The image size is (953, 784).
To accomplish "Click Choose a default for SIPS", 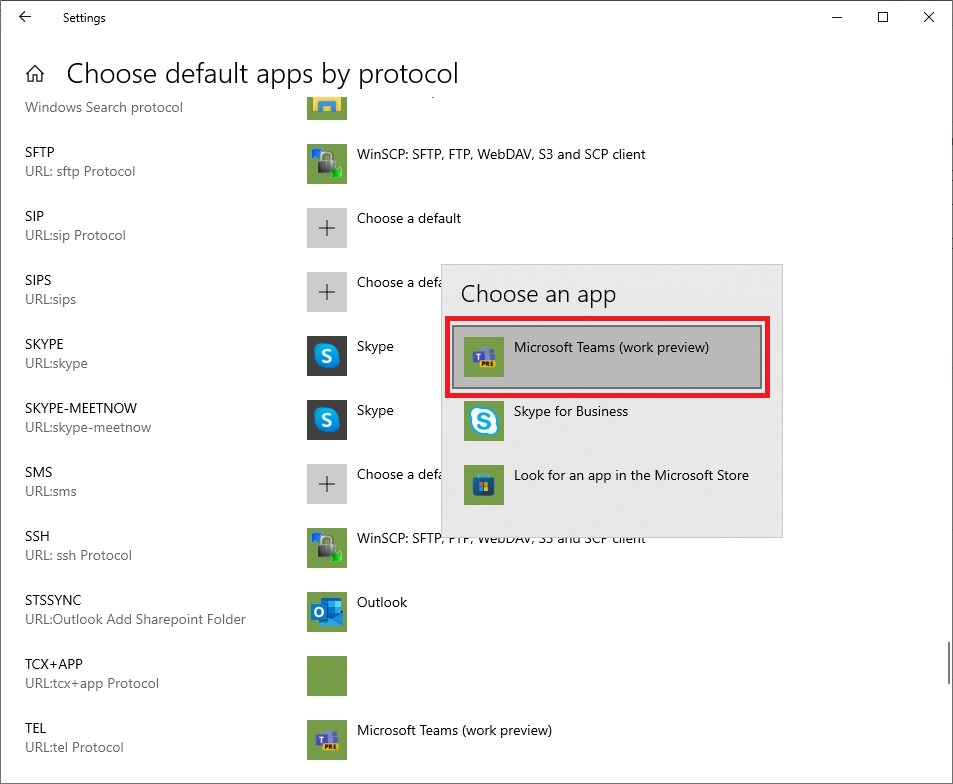I will pyautogui.click(x=399, y=283).
